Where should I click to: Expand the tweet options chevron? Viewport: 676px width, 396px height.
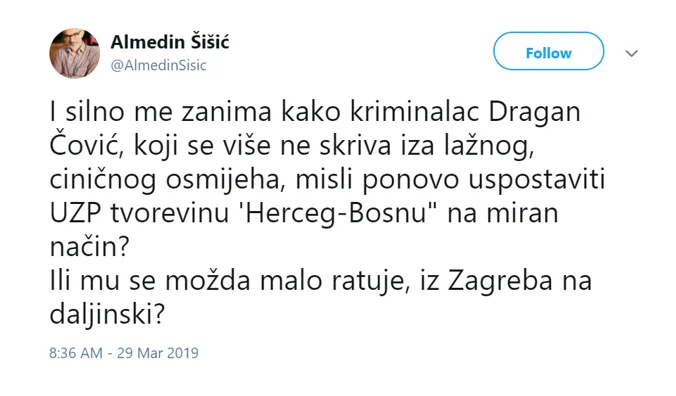pyautogui.click(x=632, y=53)
